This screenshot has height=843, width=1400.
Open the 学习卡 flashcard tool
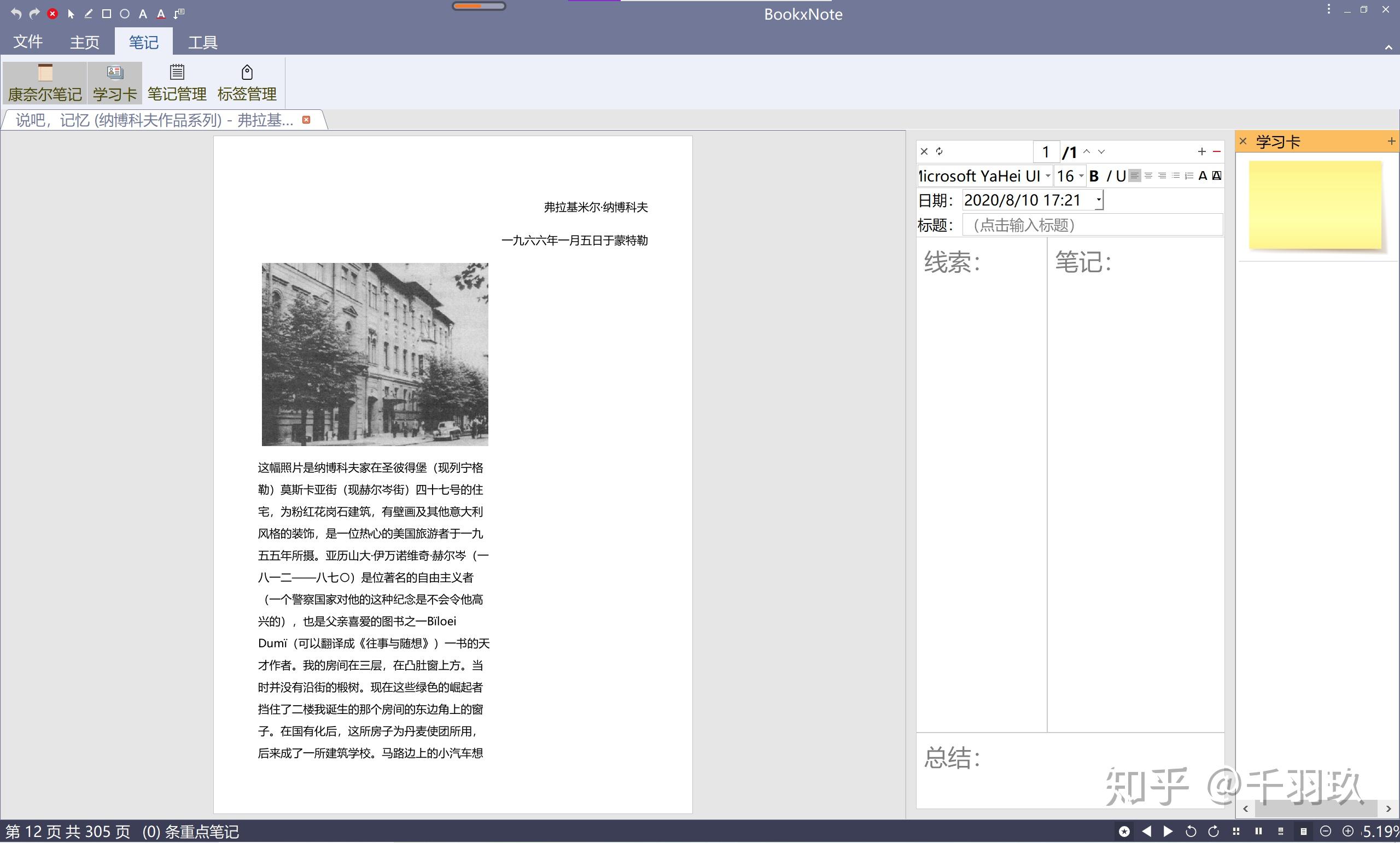click(114, 82)
